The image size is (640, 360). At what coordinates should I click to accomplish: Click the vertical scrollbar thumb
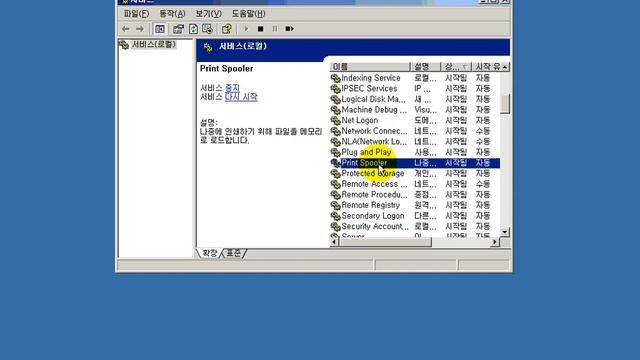pyautogui.click(x=505, y=103)
